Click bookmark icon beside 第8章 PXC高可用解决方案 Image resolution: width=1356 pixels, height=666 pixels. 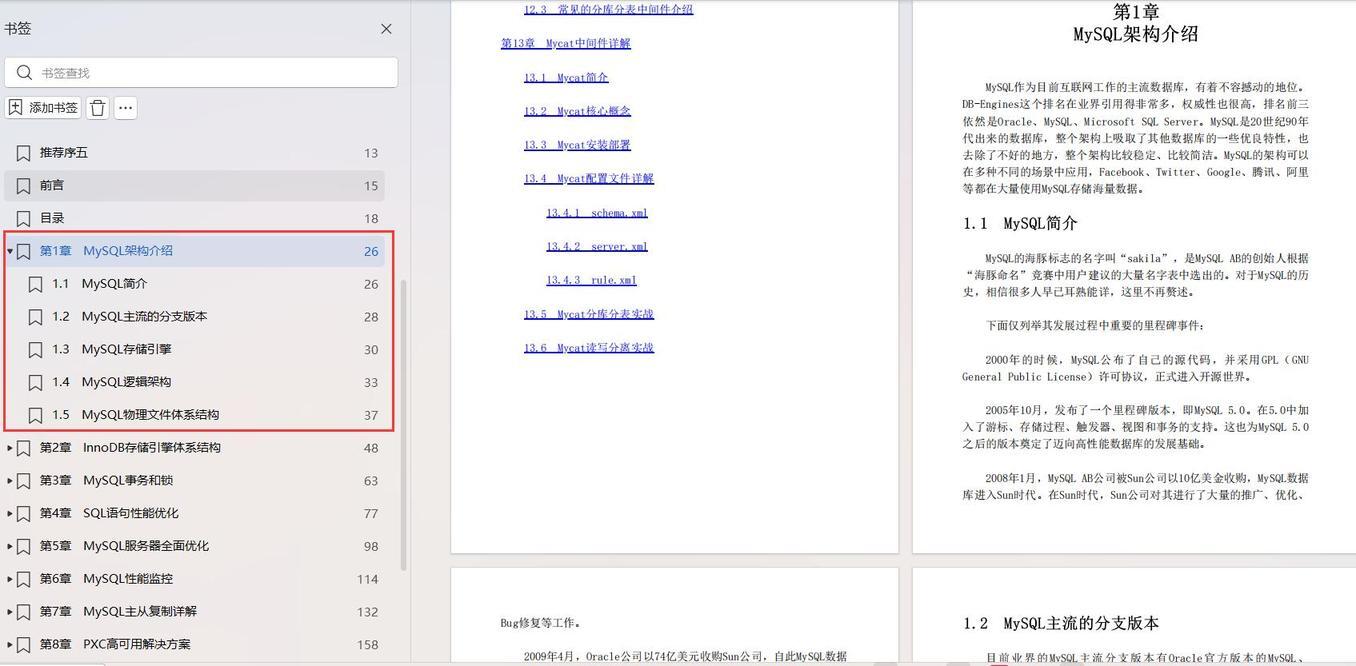click(23, 645)
